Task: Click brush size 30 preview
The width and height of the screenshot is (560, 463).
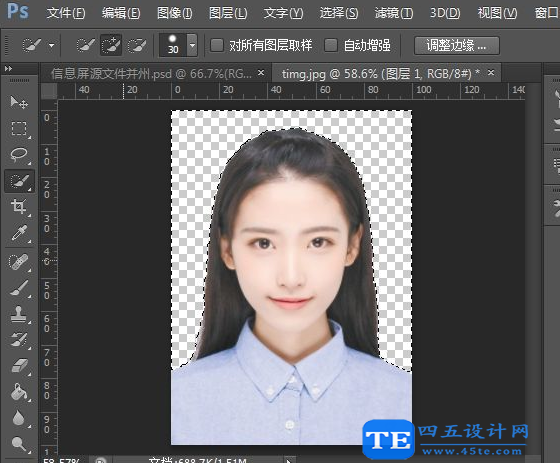Action: [173, 45]
